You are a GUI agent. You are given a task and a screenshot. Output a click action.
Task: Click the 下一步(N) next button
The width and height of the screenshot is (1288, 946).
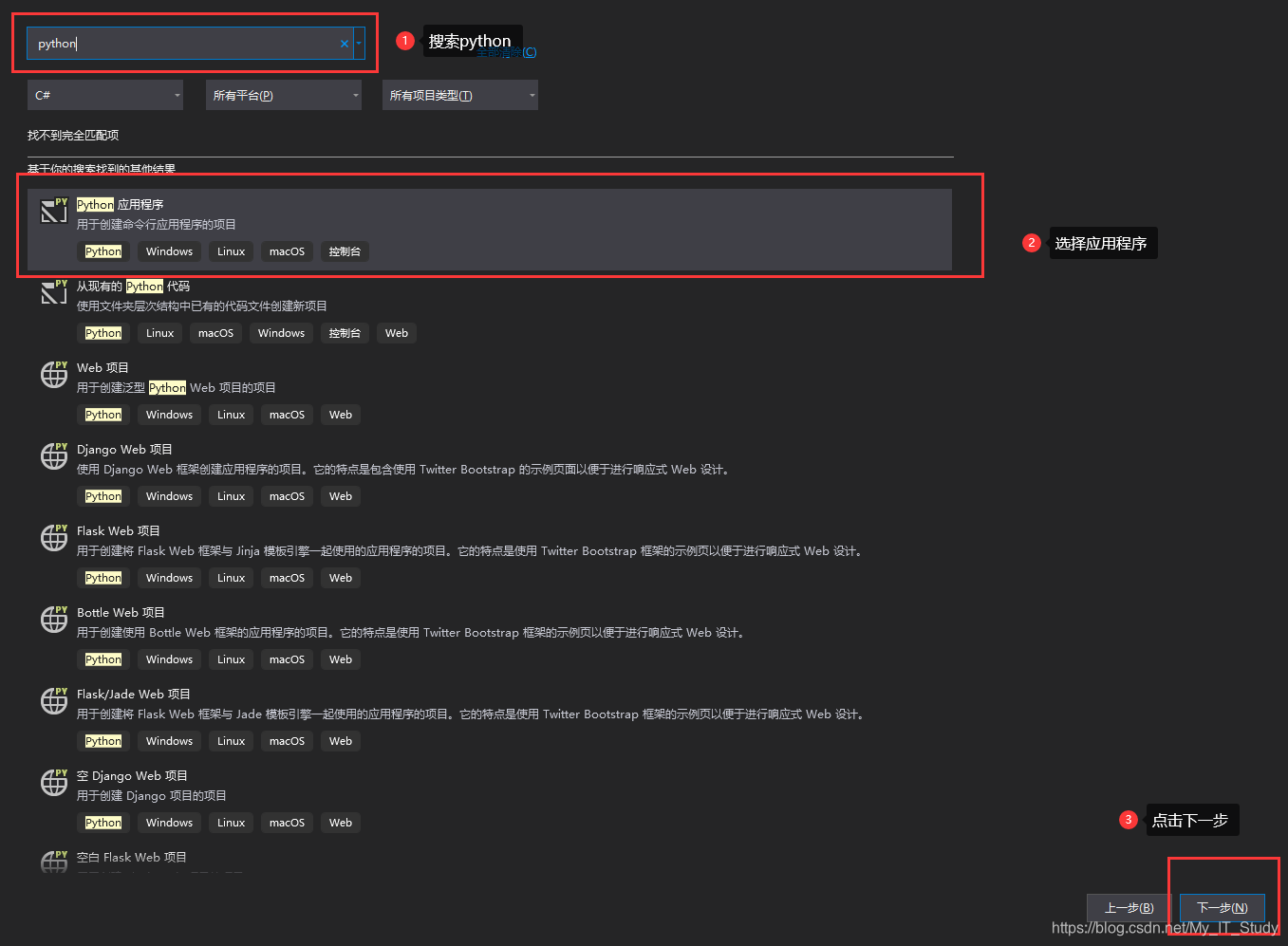[x=1222, y=908]
